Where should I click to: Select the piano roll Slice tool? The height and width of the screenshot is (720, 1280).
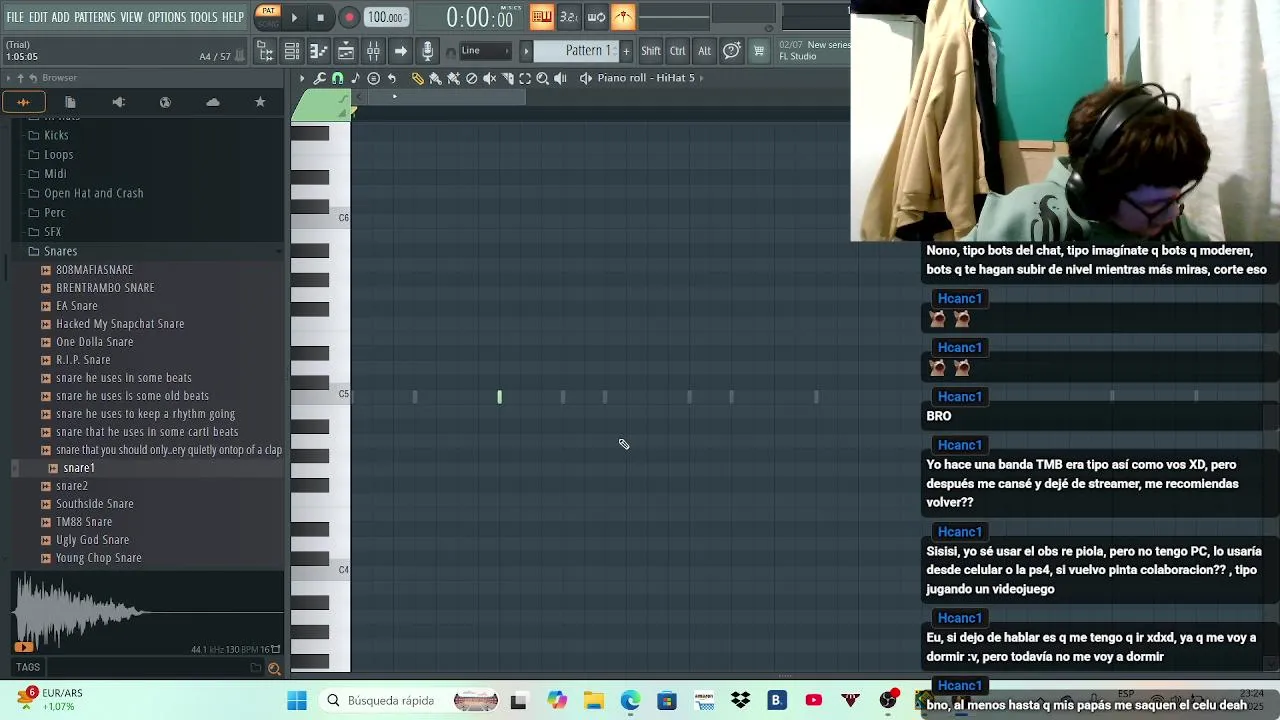point(507,78)
